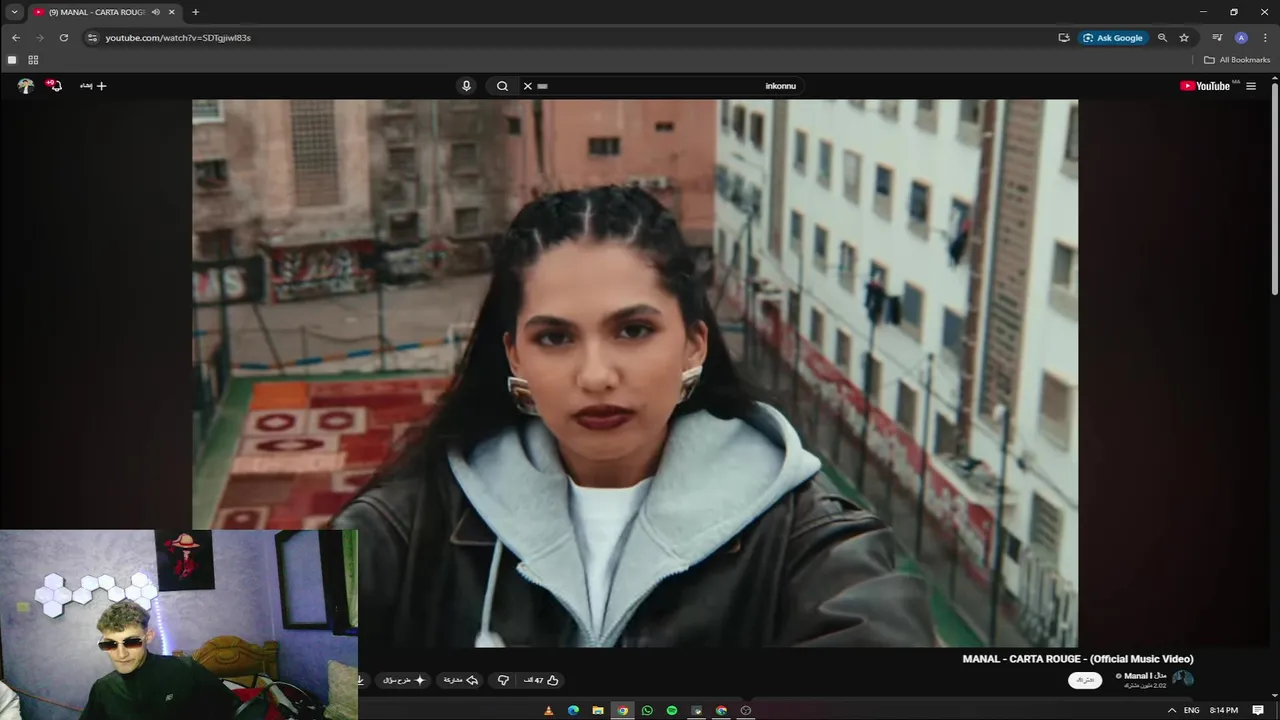The height and width of the screenshot is (720, 1280).
Task: Open YouTube notifications bell
Action: pos(56,86)
